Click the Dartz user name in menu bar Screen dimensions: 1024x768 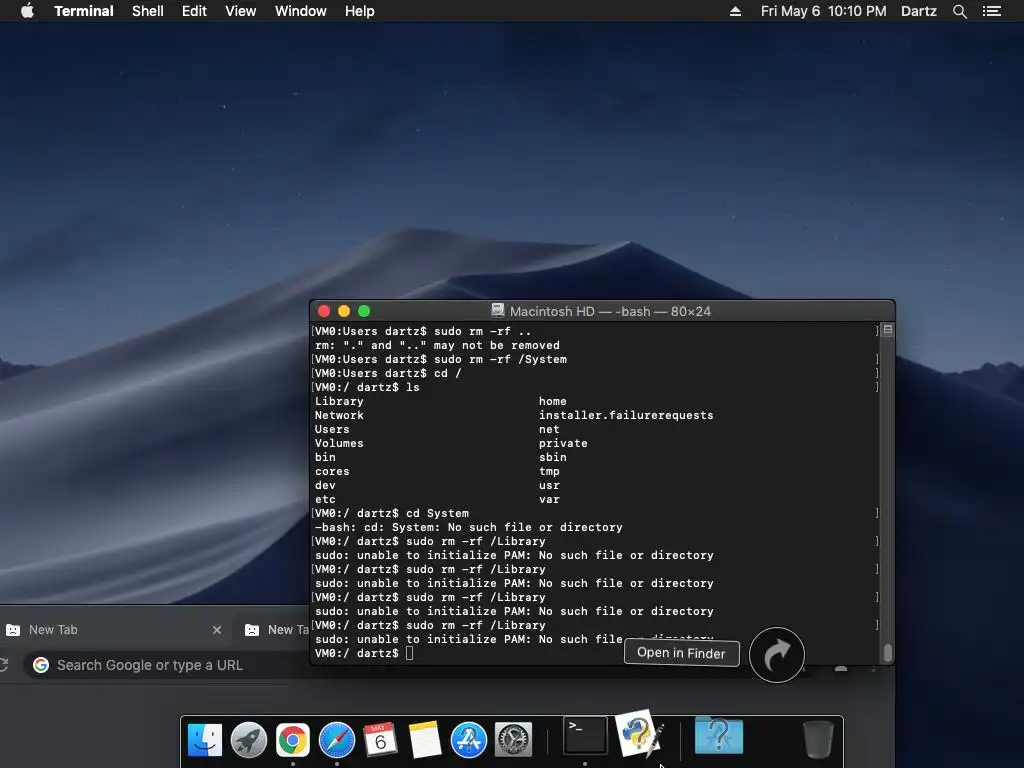click(918, 11)
